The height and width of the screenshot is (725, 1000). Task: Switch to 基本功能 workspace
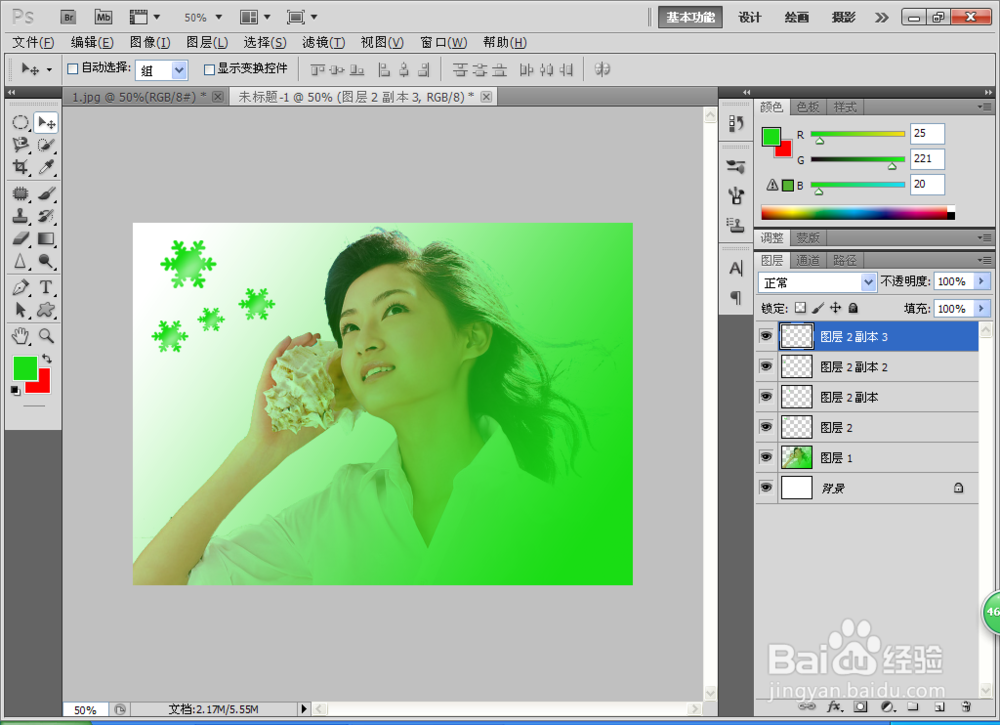691,17
